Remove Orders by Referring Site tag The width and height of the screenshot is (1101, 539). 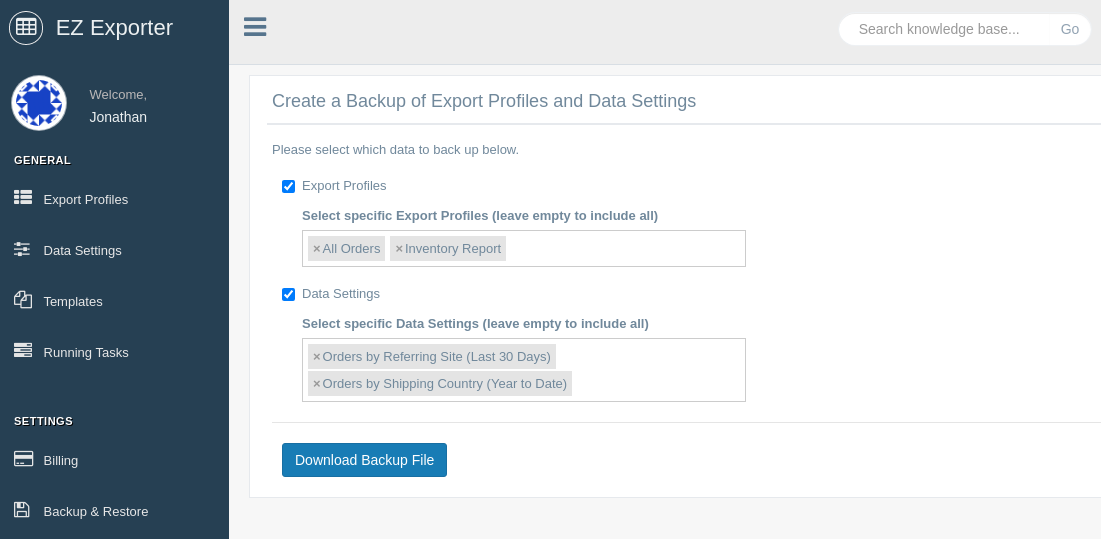click(317, 357)
